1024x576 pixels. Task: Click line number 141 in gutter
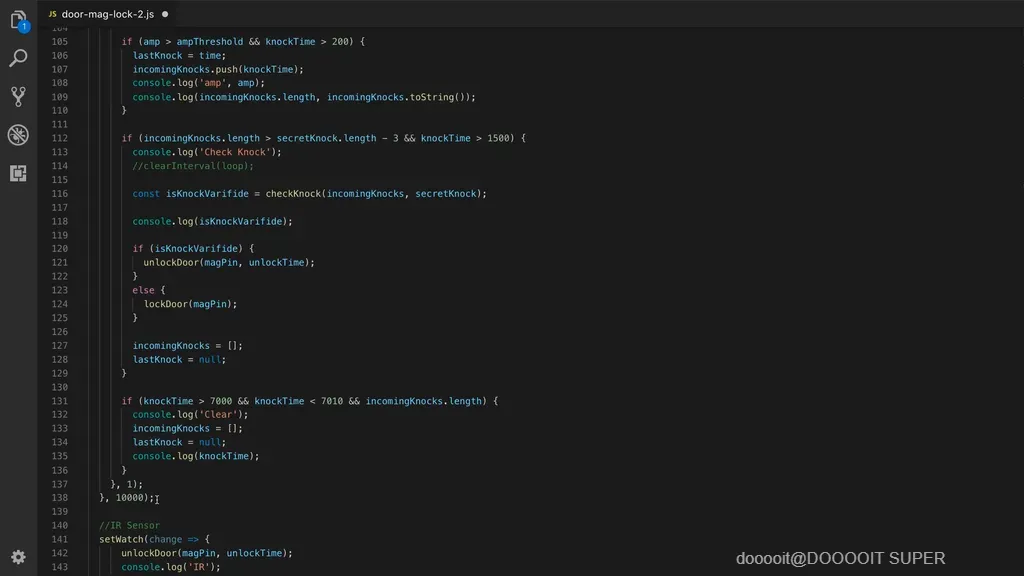pyautogui.click(x=59, y=539)
